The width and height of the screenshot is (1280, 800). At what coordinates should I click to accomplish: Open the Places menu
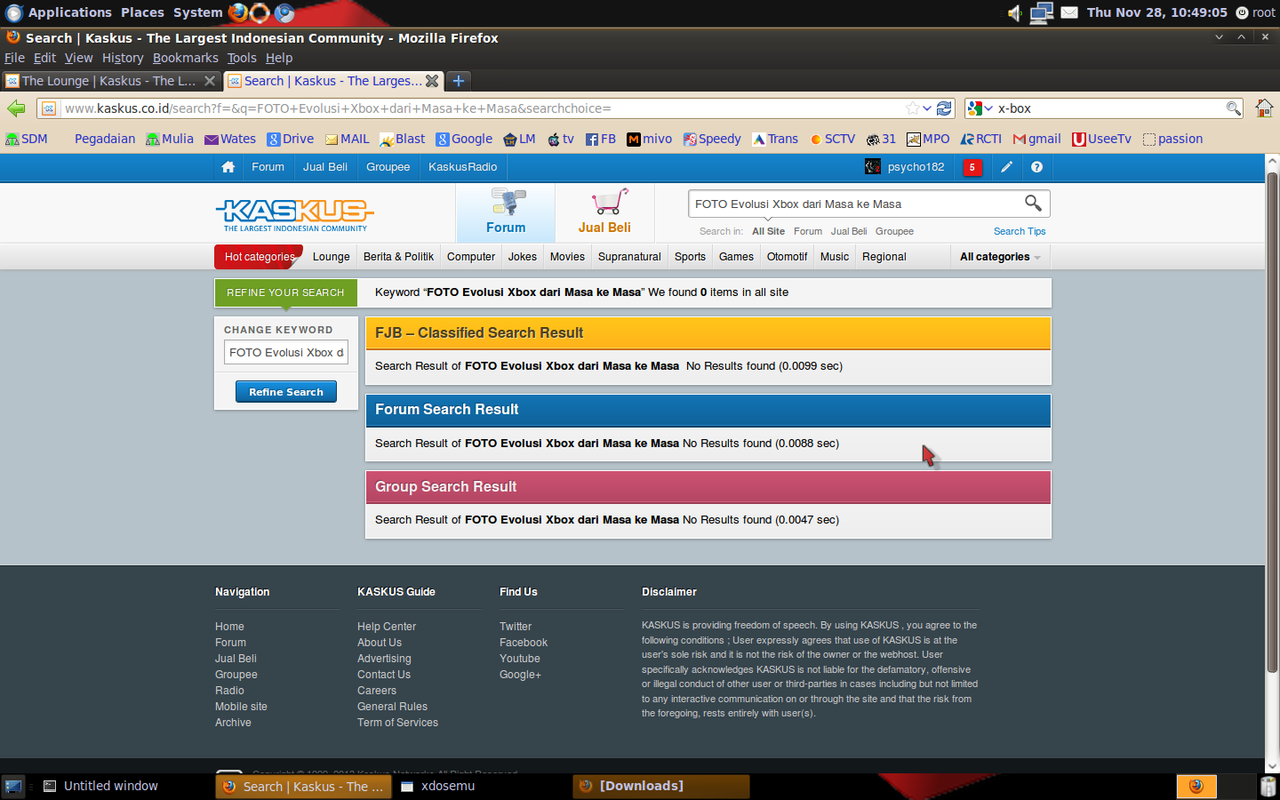click(x=142, y=13)
